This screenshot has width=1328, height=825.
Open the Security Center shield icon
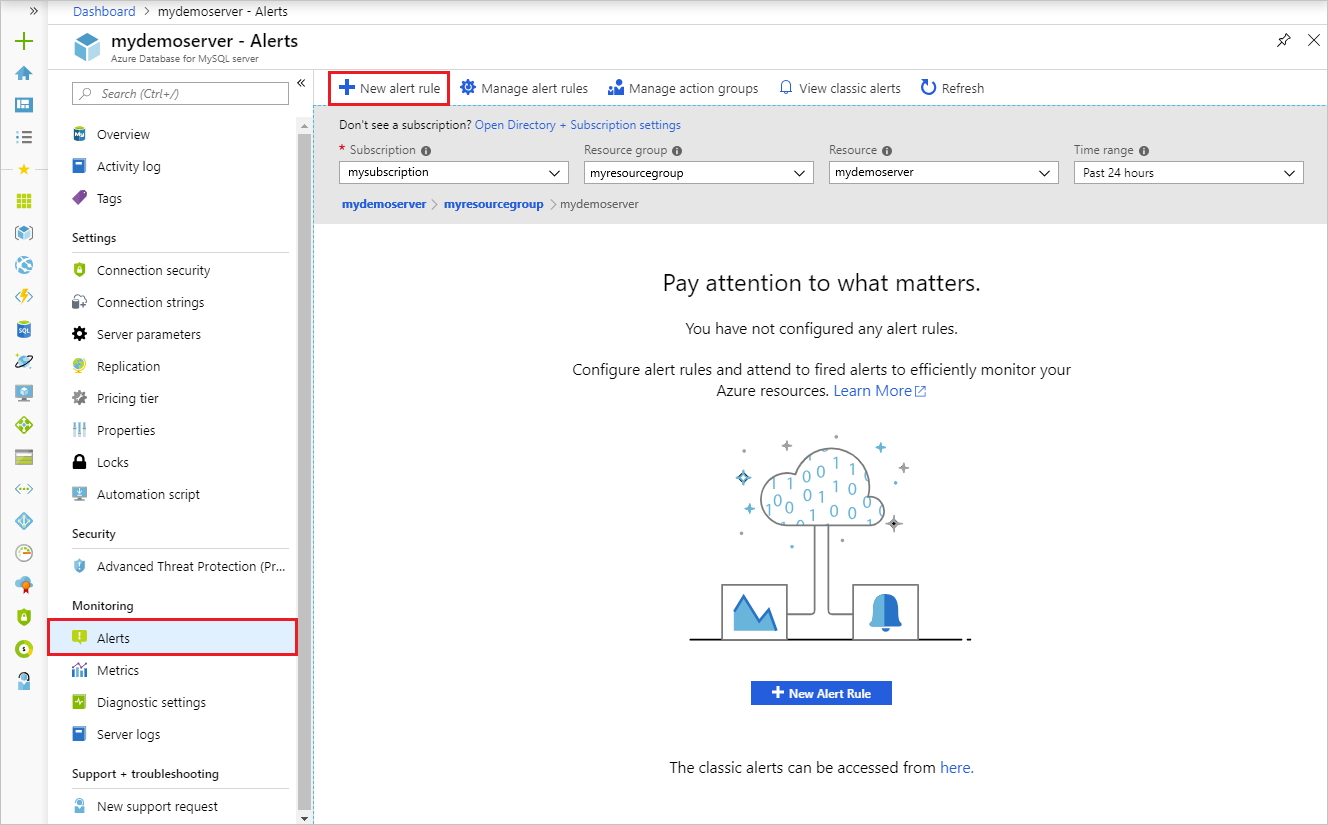pyautogui.click(x=24, y=617)
